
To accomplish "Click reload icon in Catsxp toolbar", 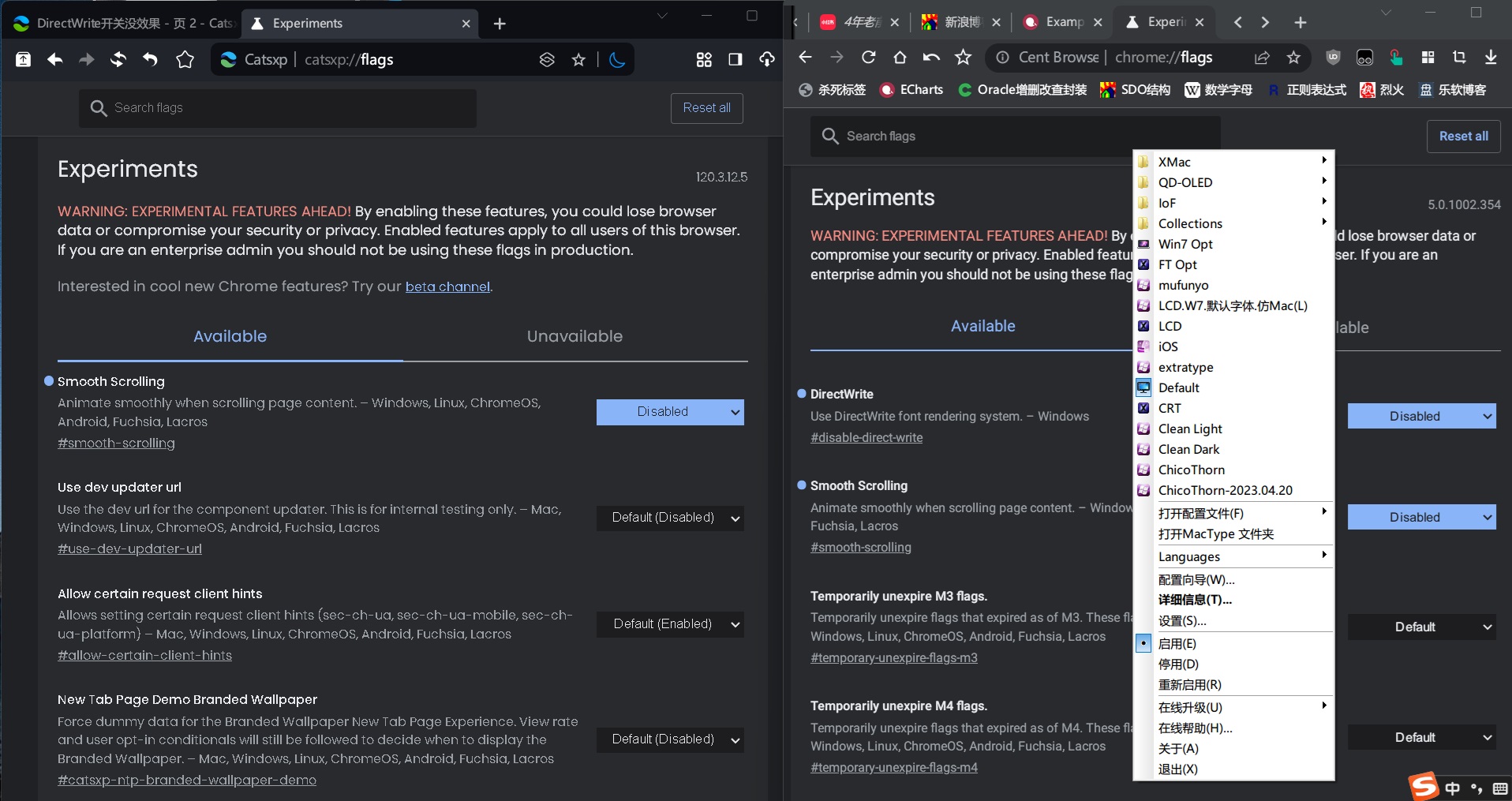I will 118,59.
